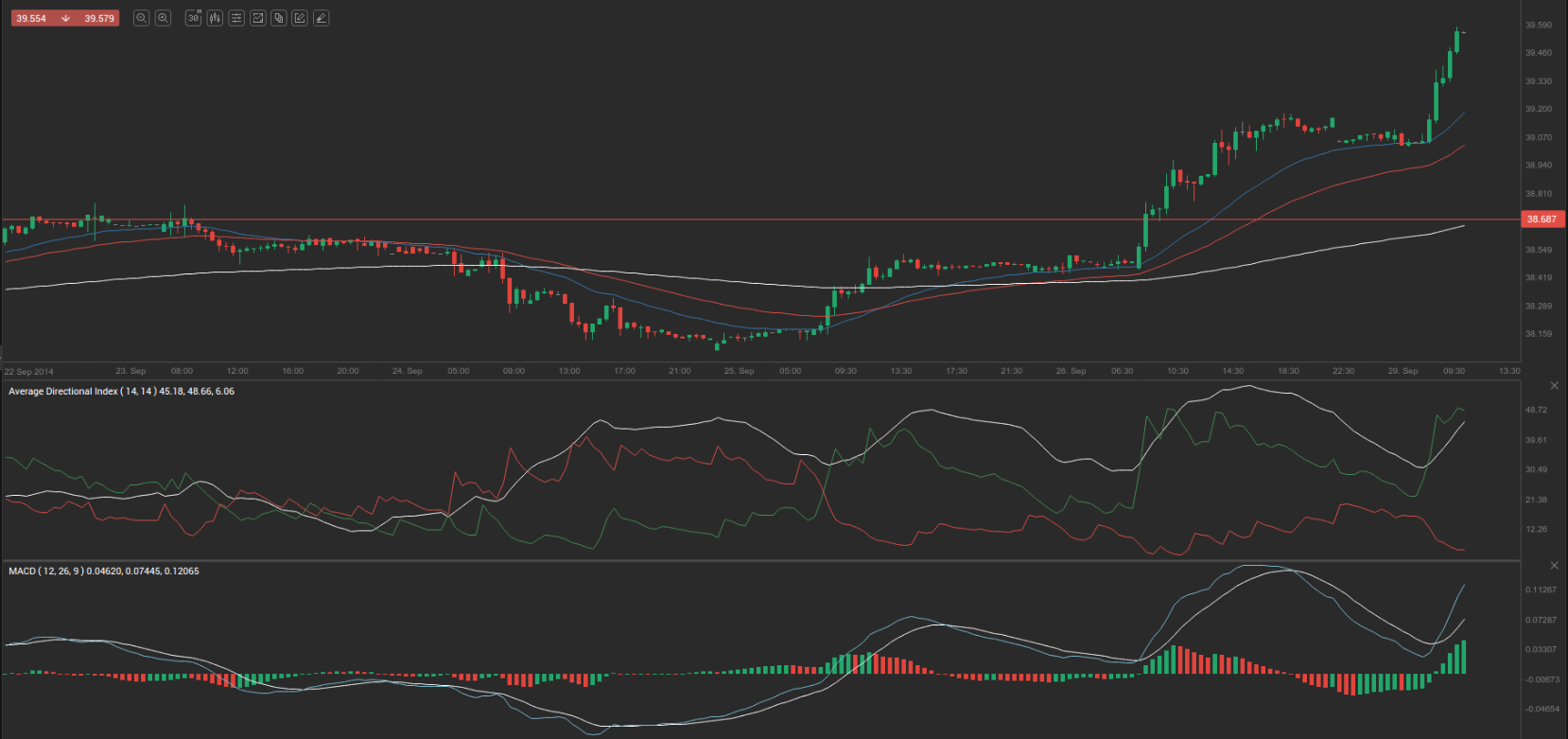The image size is (1568, 739).
Task: Click the down arrow between prices
Action: (x=65, y=18)
